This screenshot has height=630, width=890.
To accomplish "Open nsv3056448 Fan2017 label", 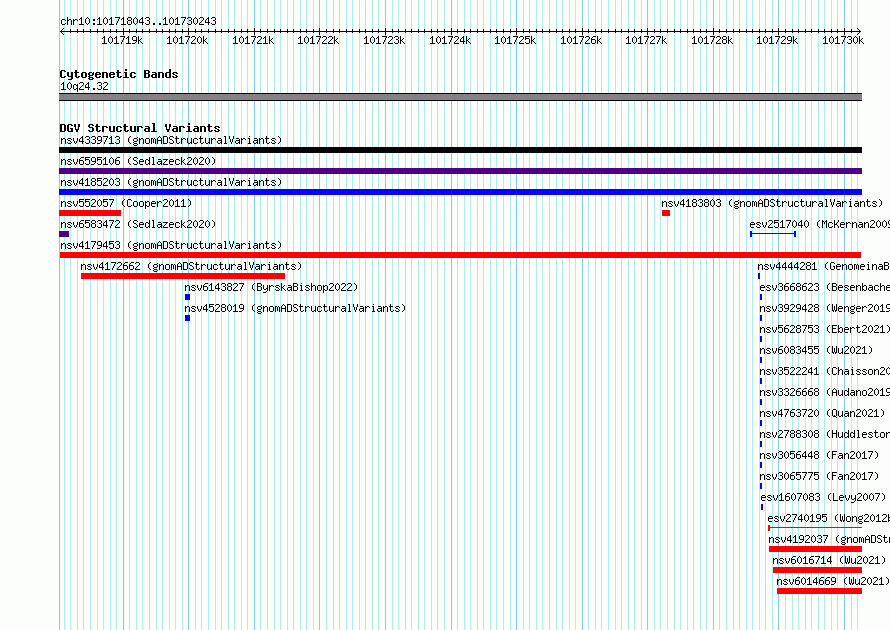I will tap(819, 455).
